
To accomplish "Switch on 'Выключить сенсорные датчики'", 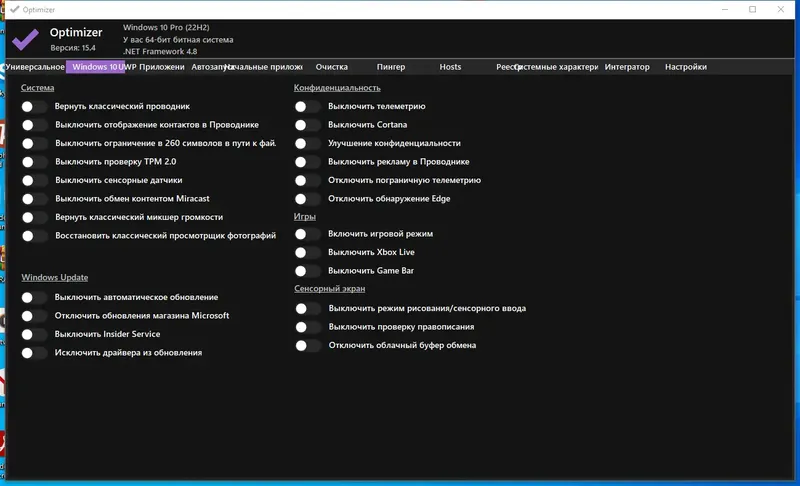I will coord(34,180).
